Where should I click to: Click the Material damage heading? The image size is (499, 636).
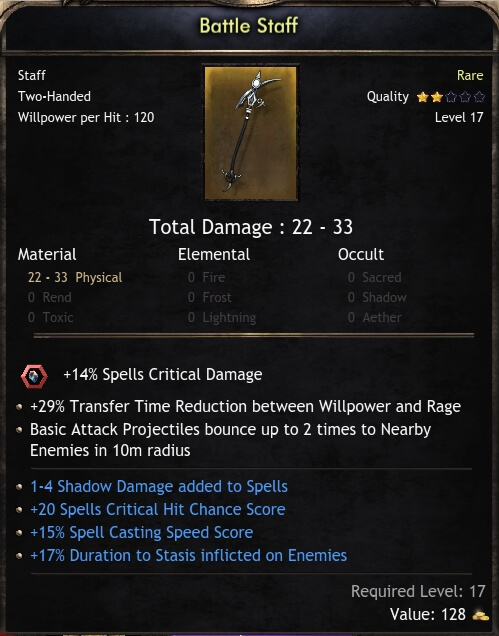[x=47, y=254]
